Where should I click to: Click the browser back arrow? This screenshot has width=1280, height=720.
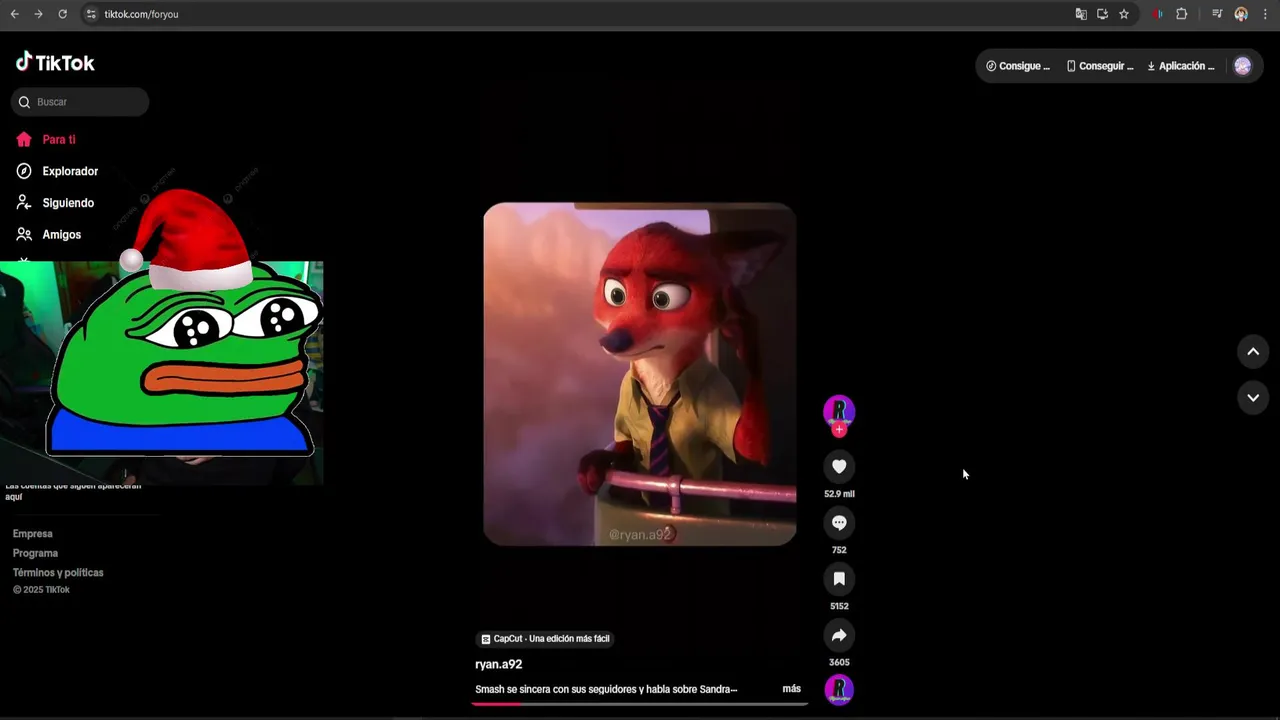(x=14, y=14)
